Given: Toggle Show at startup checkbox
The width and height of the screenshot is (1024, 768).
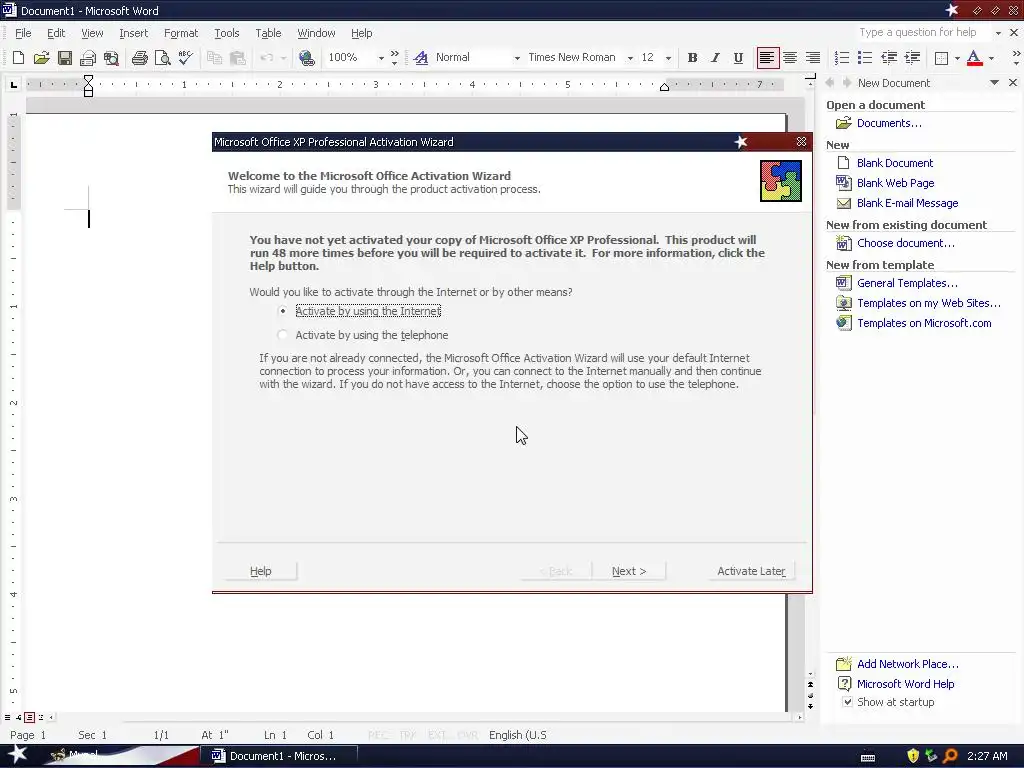Looking at the screenshot, I should click(x=847, y=702).
